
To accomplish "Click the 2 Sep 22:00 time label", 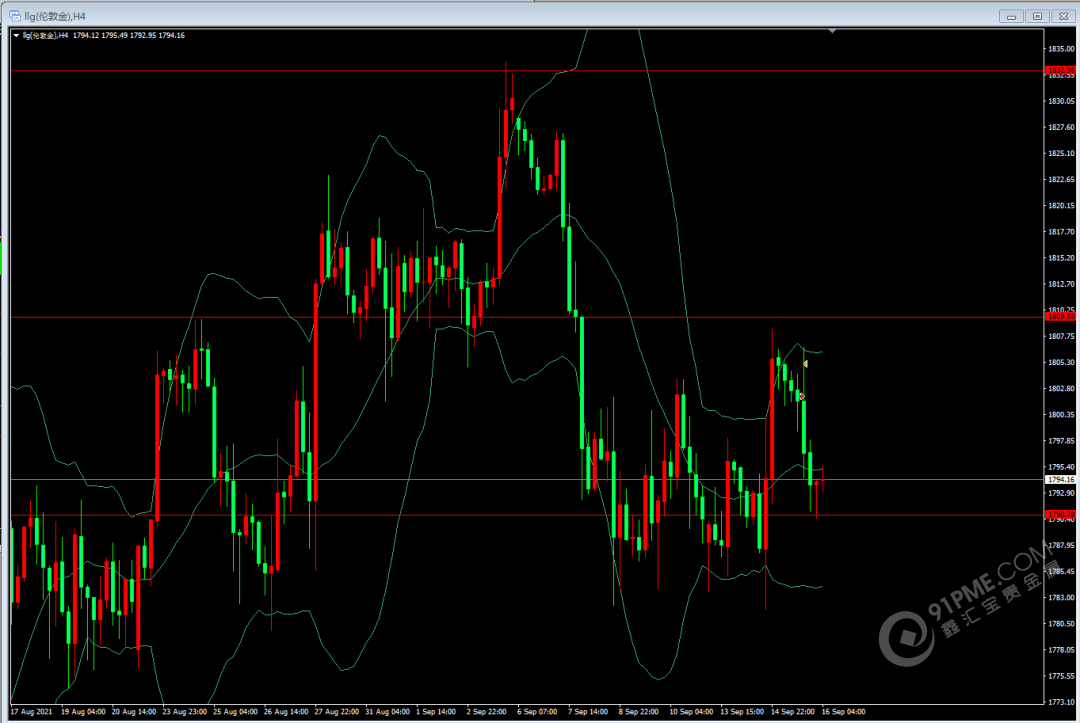I will point(486,712).
